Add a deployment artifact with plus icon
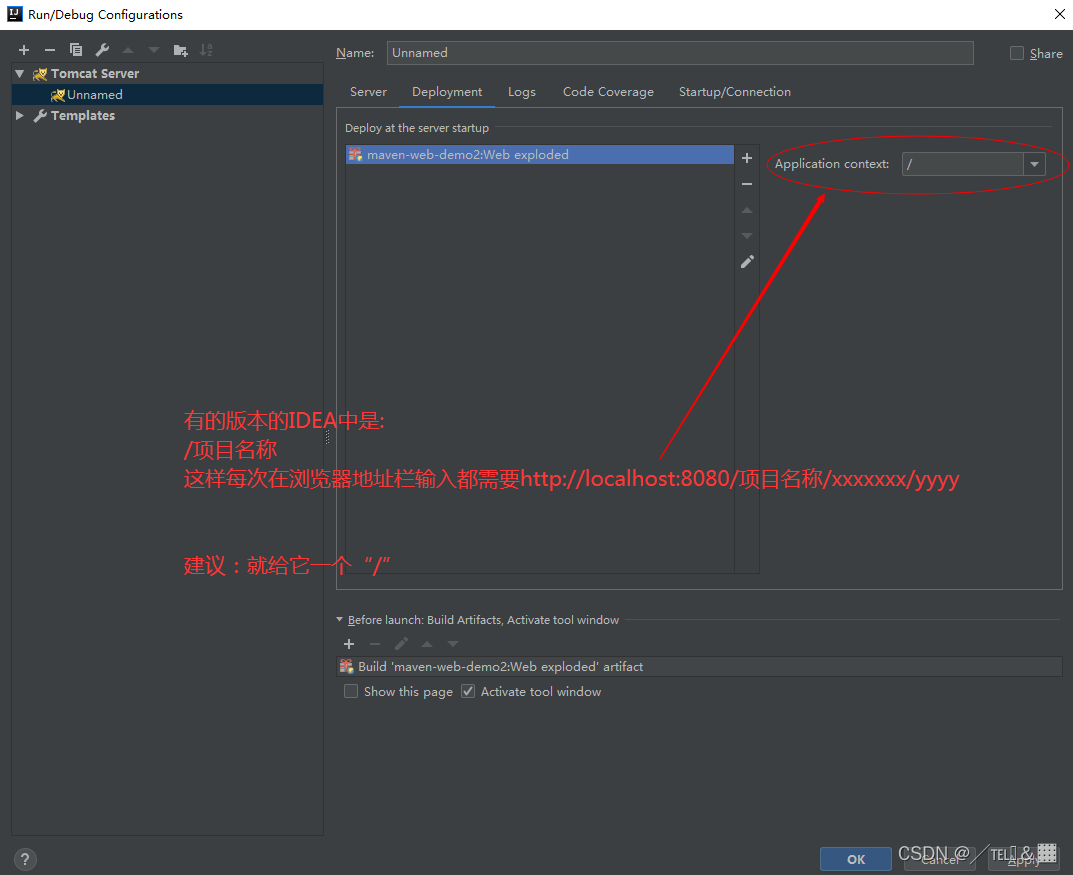Image resolution: width=1073 pixels, height=875 pixels. click(746, 157)
